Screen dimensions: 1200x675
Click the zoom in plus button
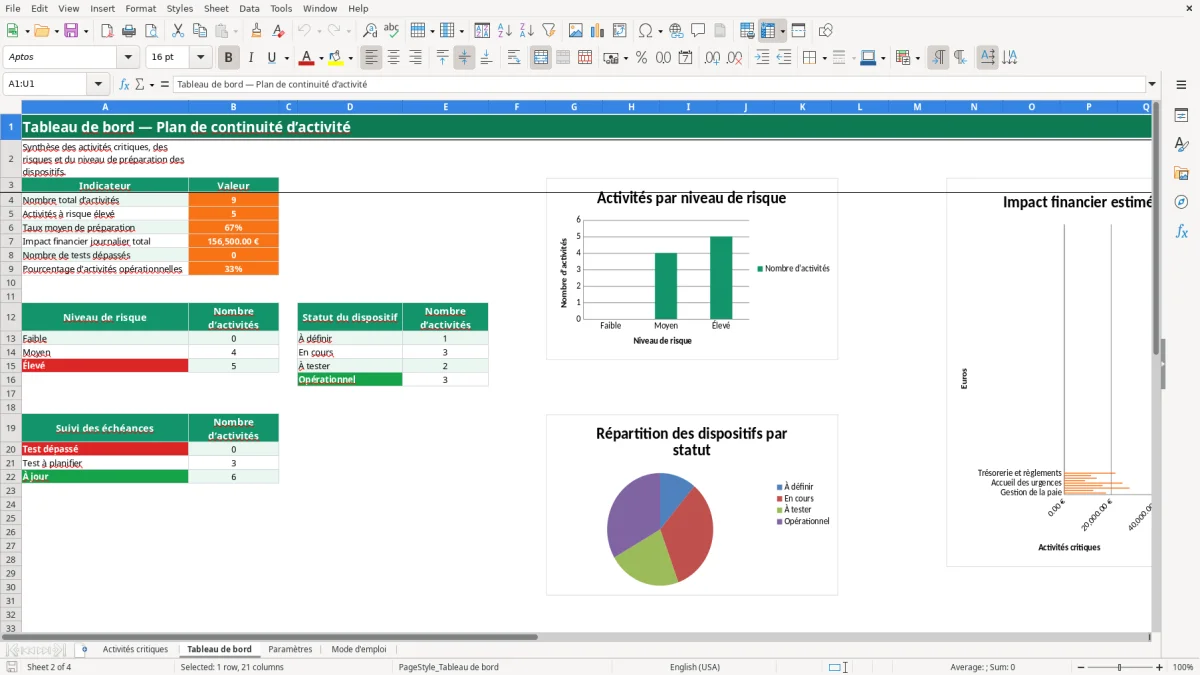[x=1160, y=667]
